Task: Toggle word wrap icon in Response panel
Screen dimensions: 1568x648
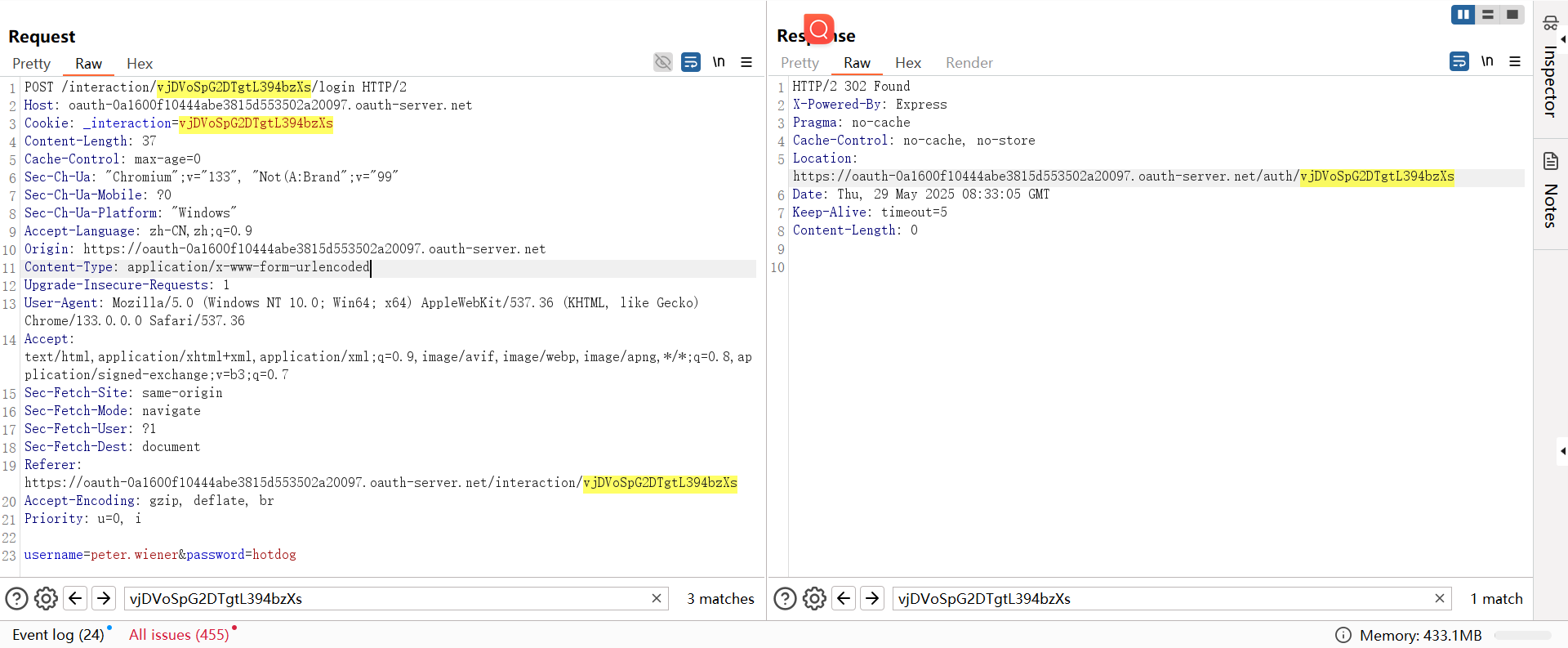Action: click(1459, 61)
